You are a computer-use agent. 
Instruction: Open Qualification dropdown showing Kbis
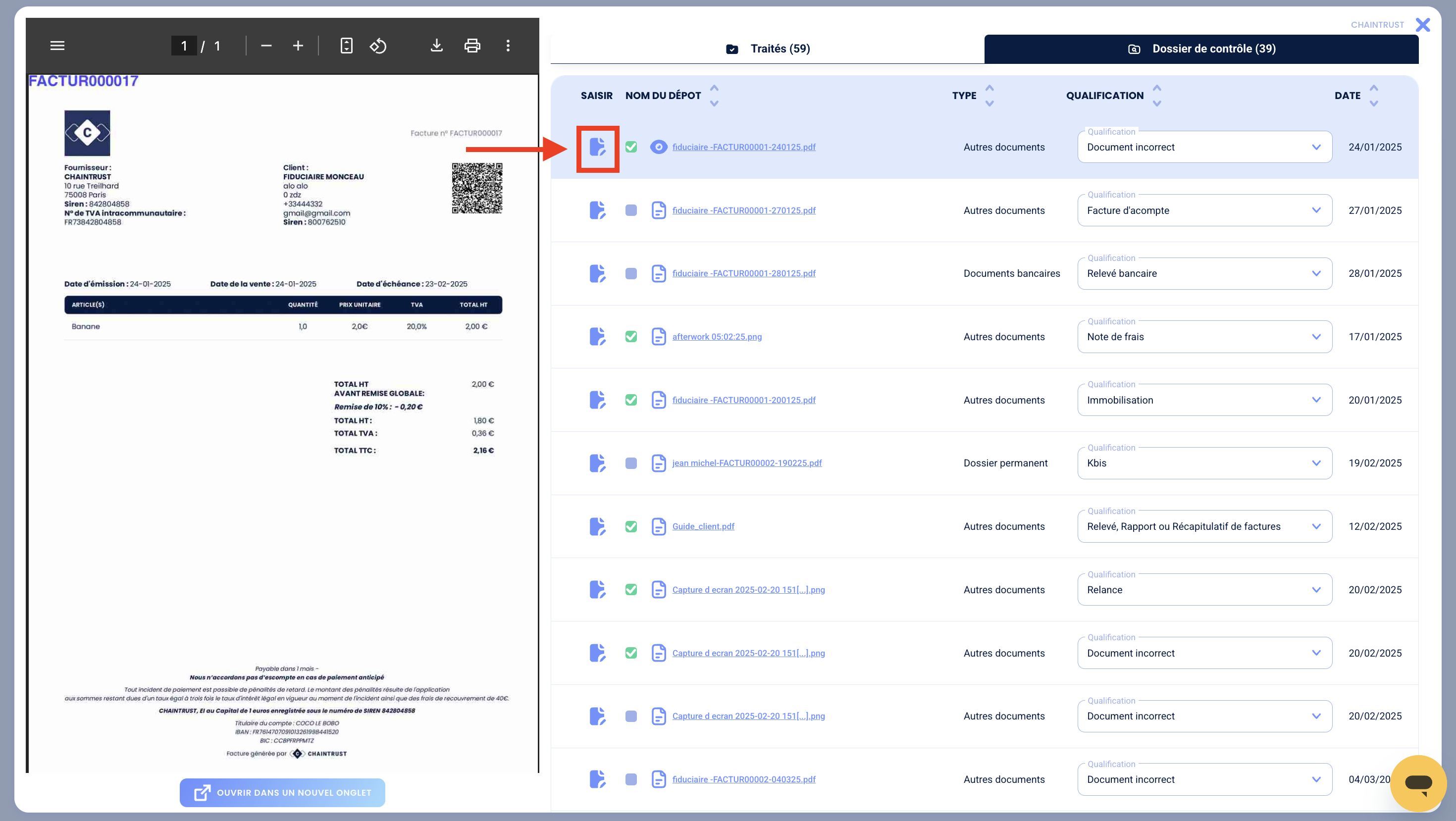coord(1204,463)
